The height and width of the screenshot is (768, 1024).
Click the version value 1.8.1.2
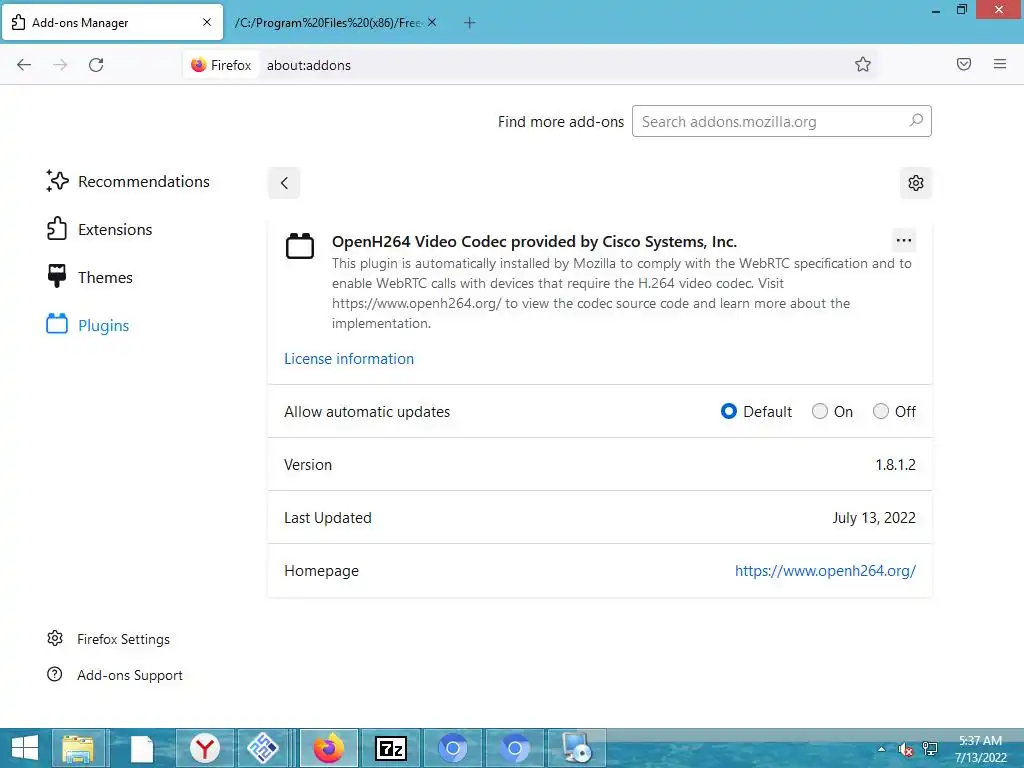tap(895, 464)
